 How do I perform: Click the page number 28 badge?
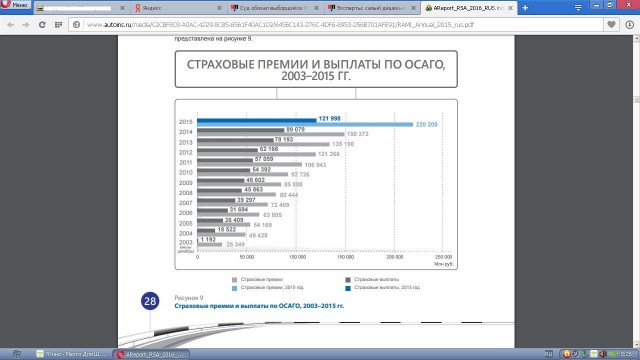(x=150, y=301)
